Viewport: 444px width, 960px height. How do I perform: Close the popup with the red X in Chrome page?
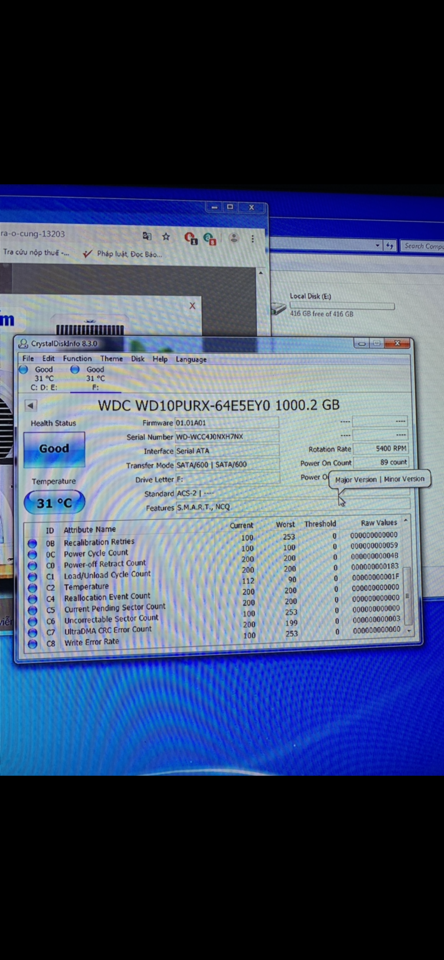click(x=192, y=305)
